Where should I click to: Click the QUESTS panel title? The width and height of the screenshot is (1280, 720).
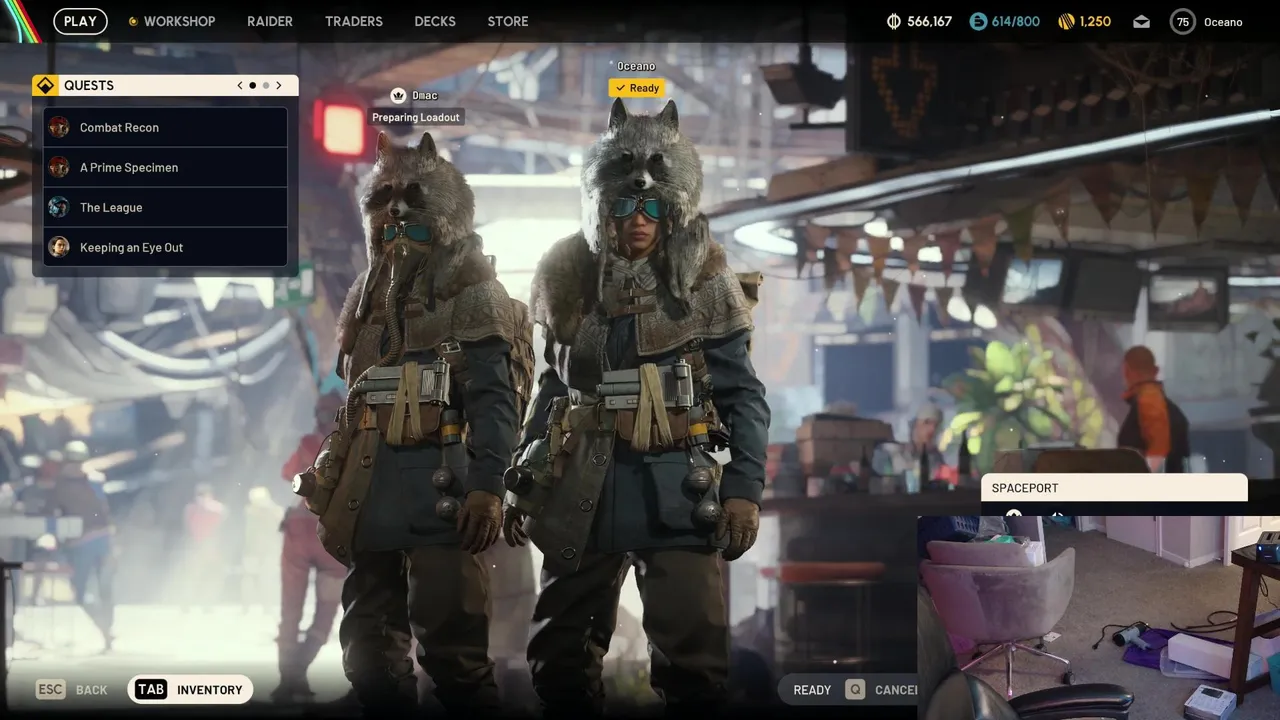pos(89,85)
